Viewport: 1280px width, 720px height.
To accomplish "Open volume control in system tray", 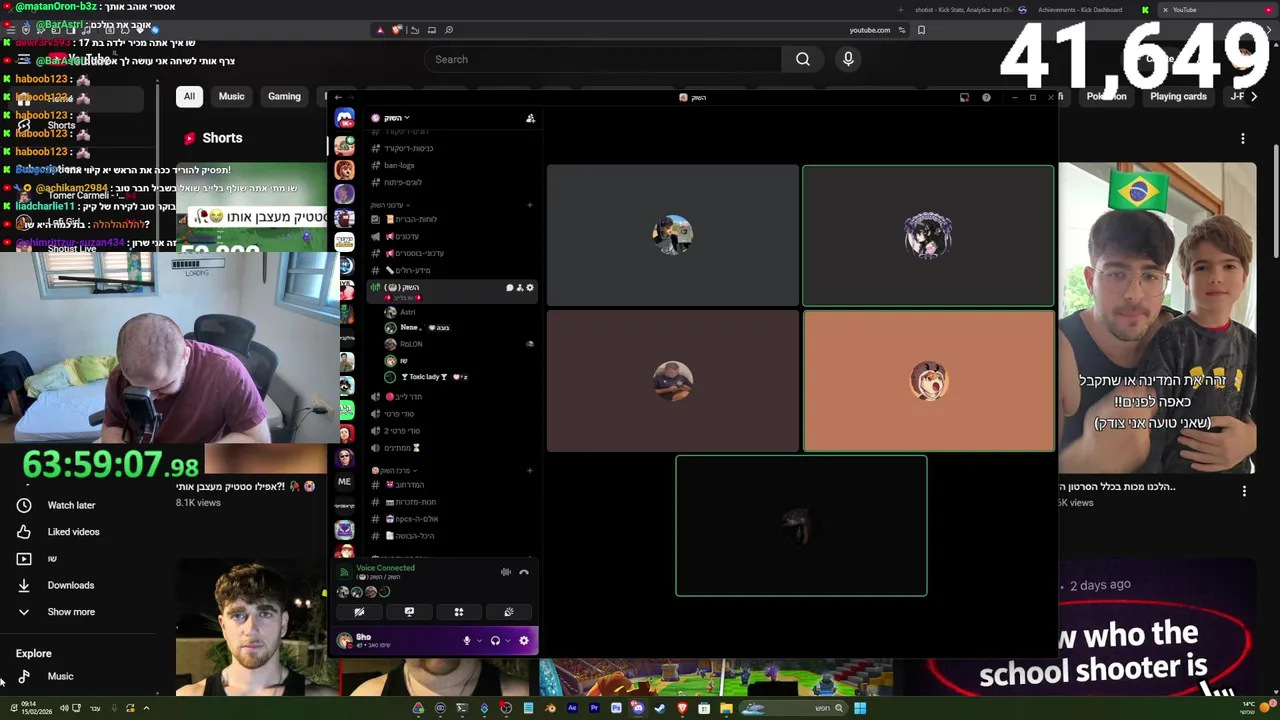I will [63, 708].
